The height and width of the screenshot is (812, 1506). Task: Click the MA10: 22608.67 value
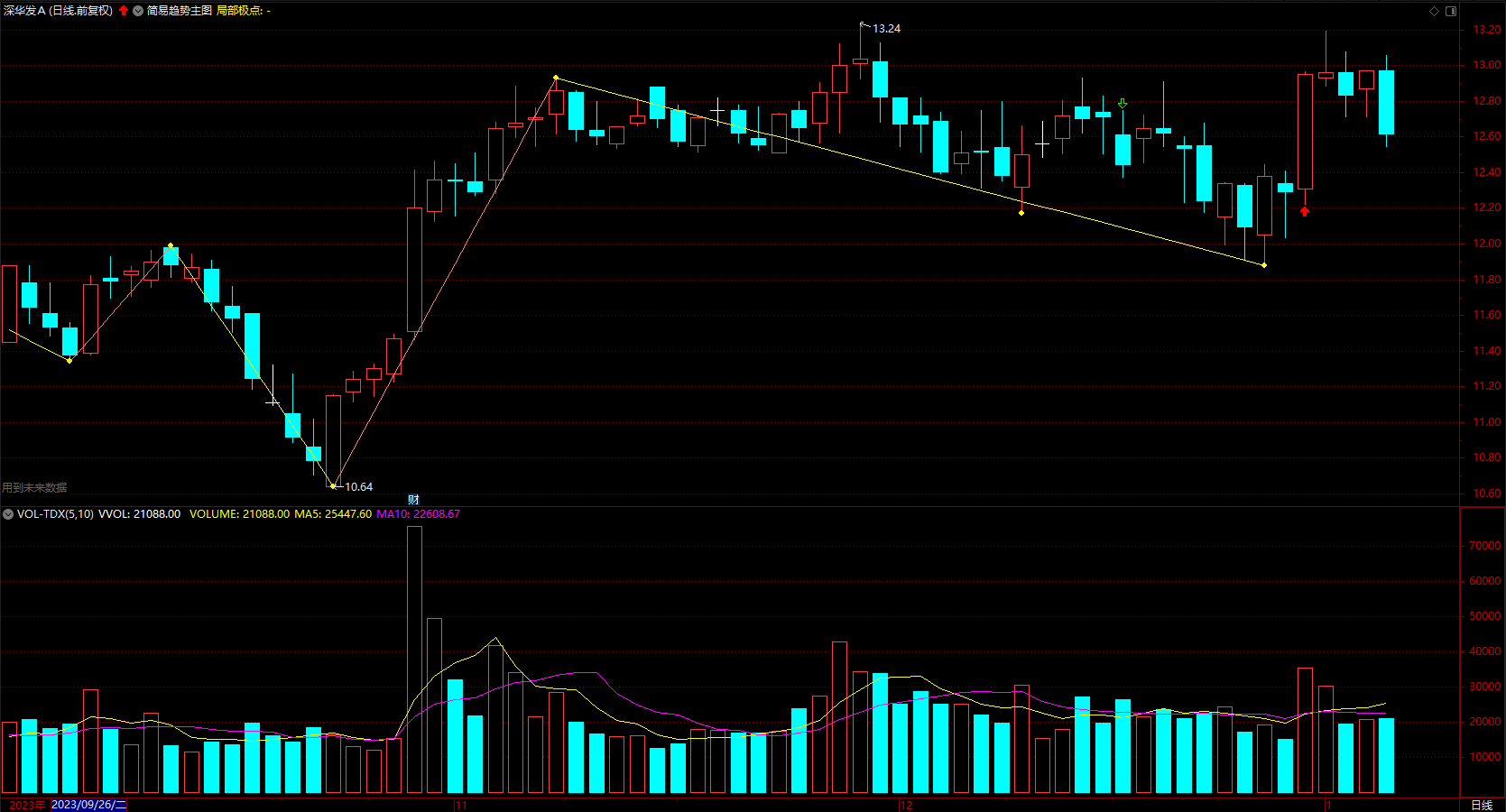pos(418,514)
